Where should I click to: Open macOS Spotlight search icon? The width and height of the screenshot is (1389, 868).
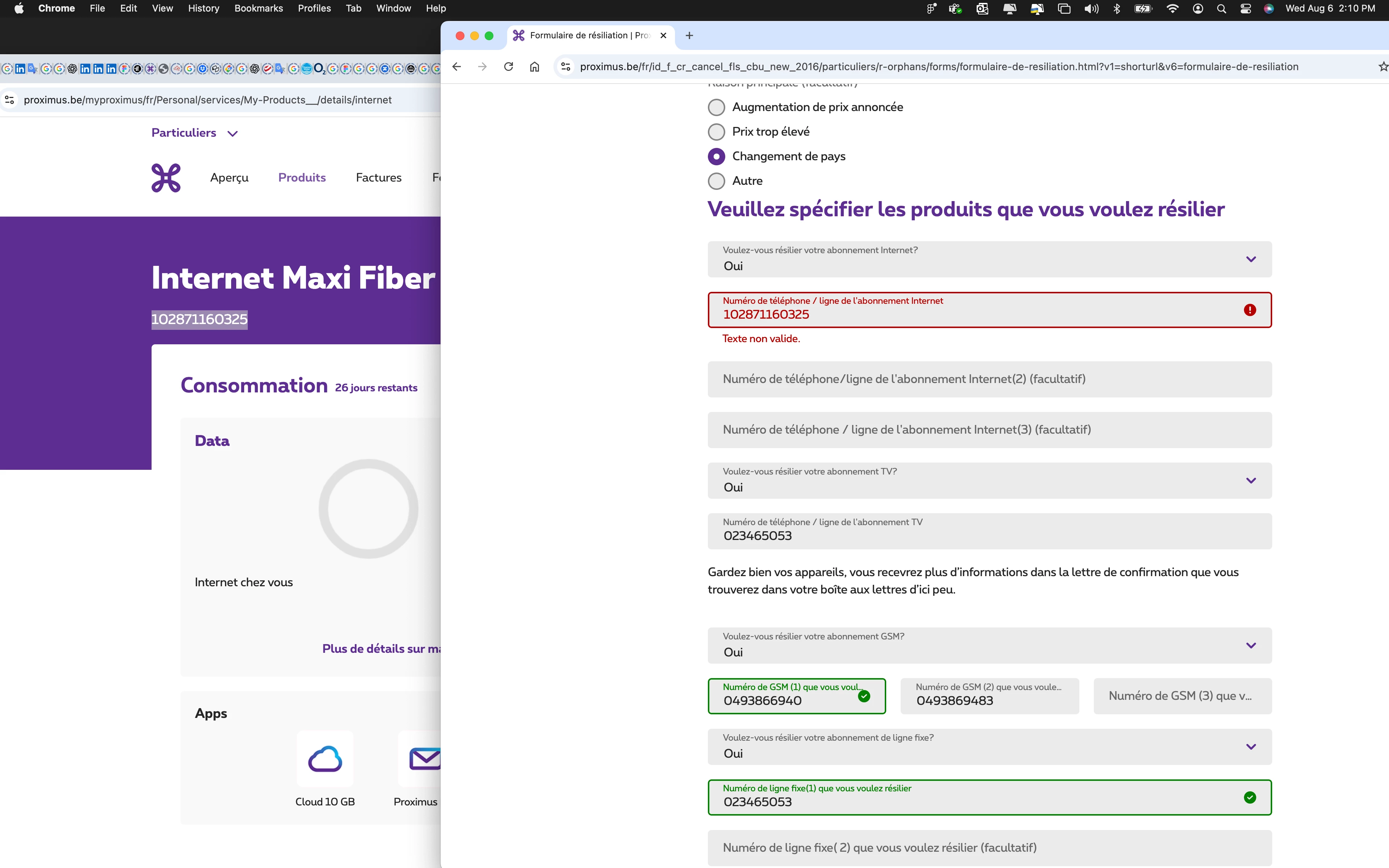1222,9
